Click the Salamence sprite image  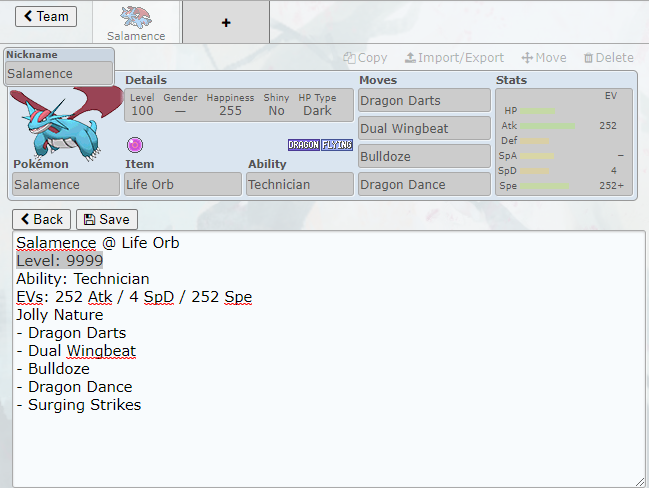(64, 122)
